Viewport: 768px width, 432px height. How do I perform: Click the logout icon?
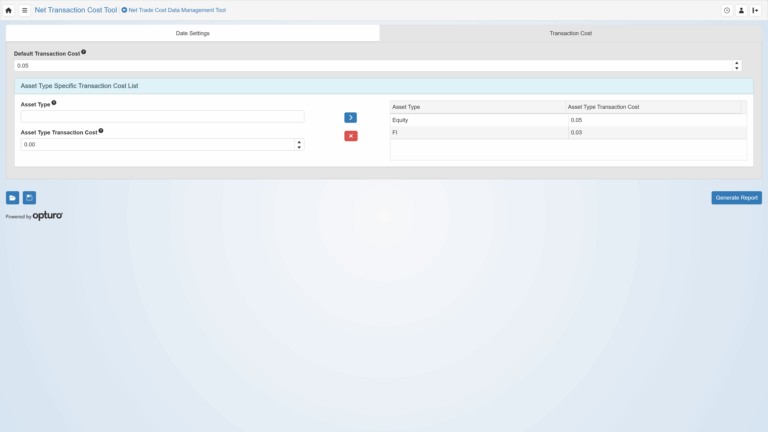pos(755,10)
